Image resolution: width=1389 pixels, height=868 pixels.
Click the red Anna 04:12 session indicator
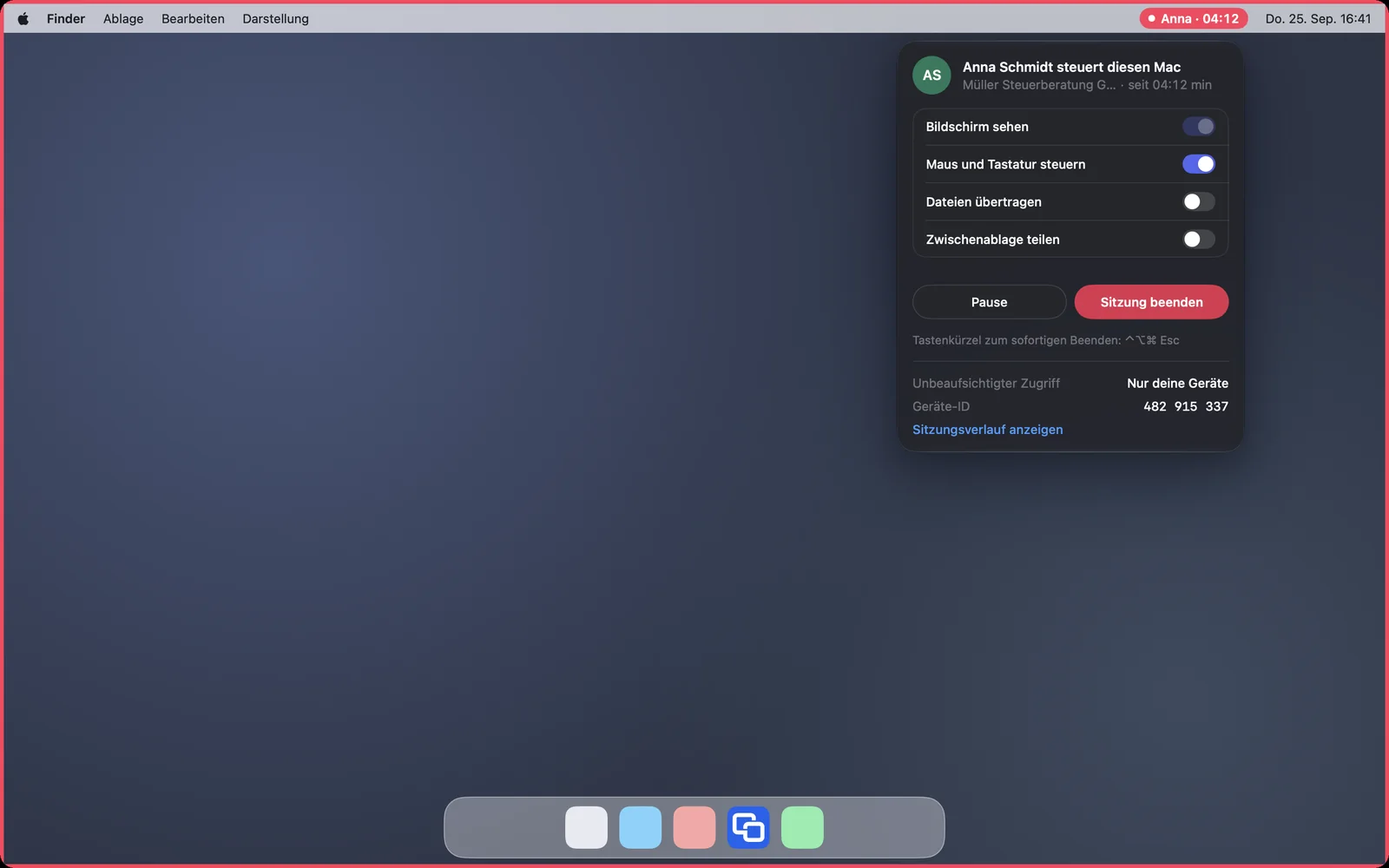[x=1194, y=18]
